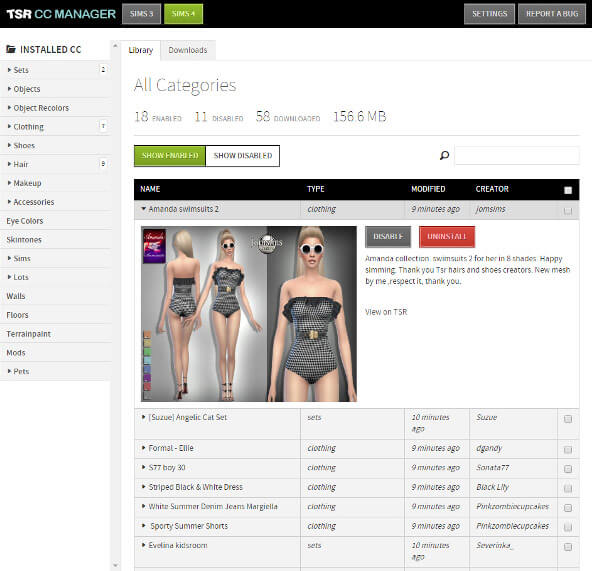Image resolution: width=592 pixels, height=571 pixels.
Task: Click Show Enabled filter button
Action: click(170, 156)
